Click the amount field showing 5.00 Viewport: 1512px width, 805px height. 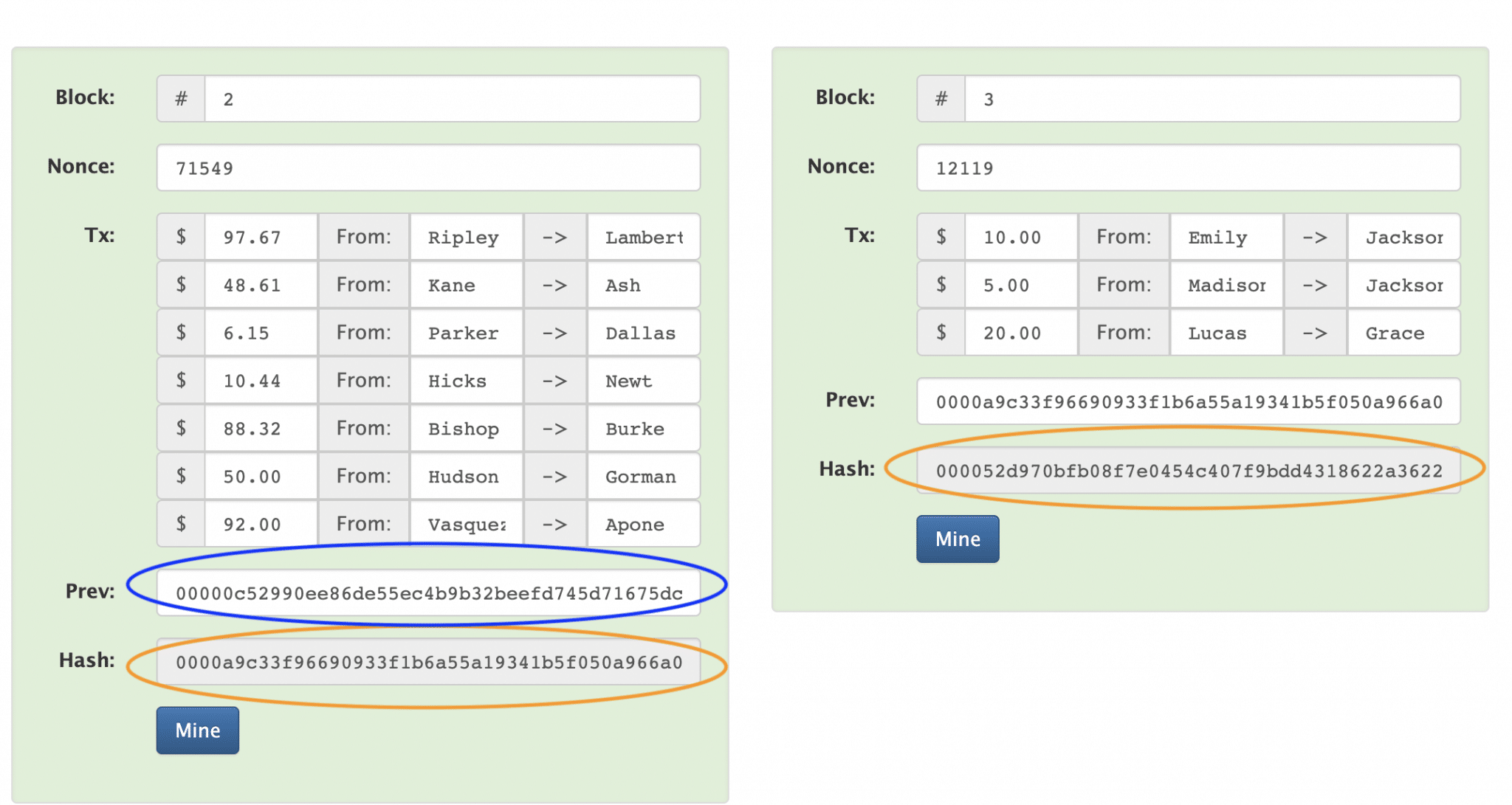click(1020, 285)
